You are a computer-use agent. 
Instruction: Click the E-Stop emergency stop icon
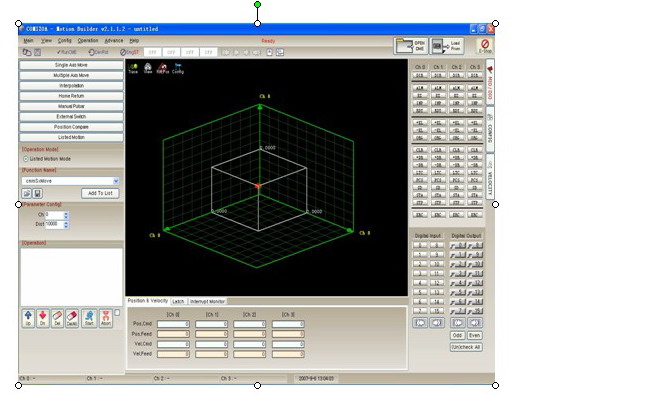pos(484,45)
